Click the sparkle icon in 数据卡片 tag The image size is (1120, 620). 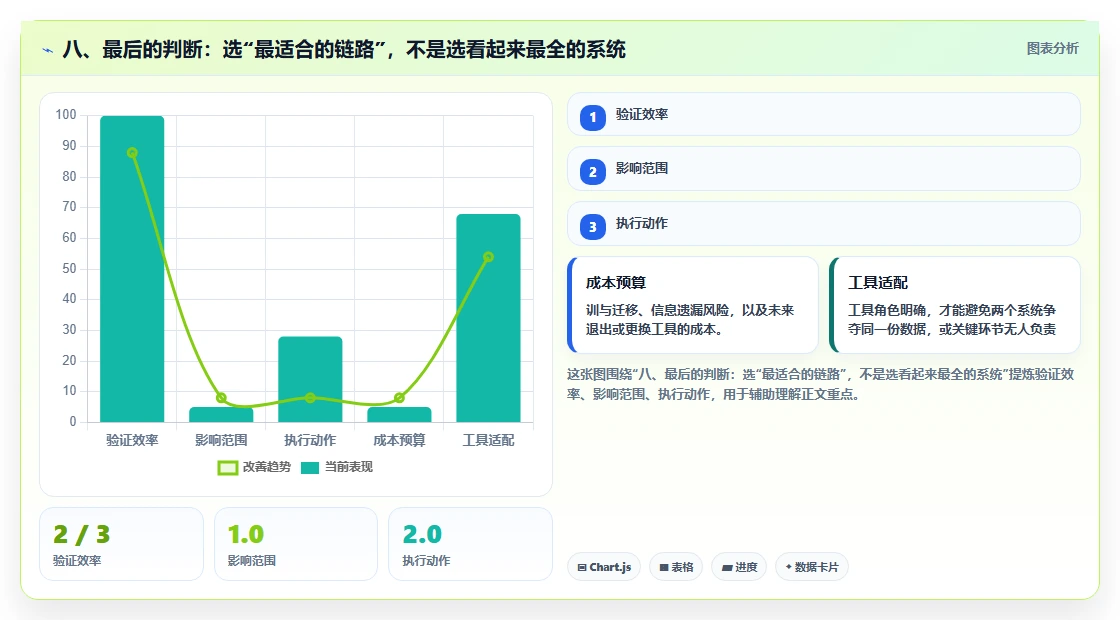(789, 566)
